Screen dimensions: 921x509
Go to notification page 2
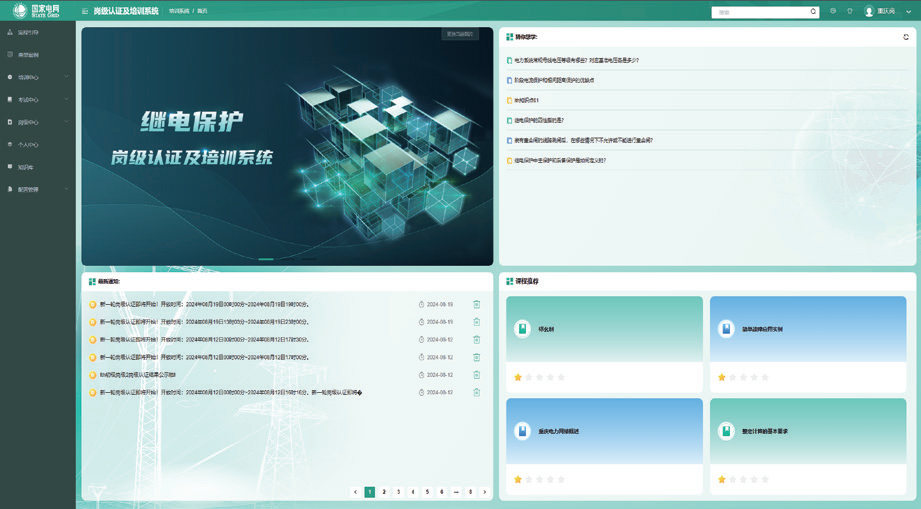pyautogui.click(x=384, y=492)
